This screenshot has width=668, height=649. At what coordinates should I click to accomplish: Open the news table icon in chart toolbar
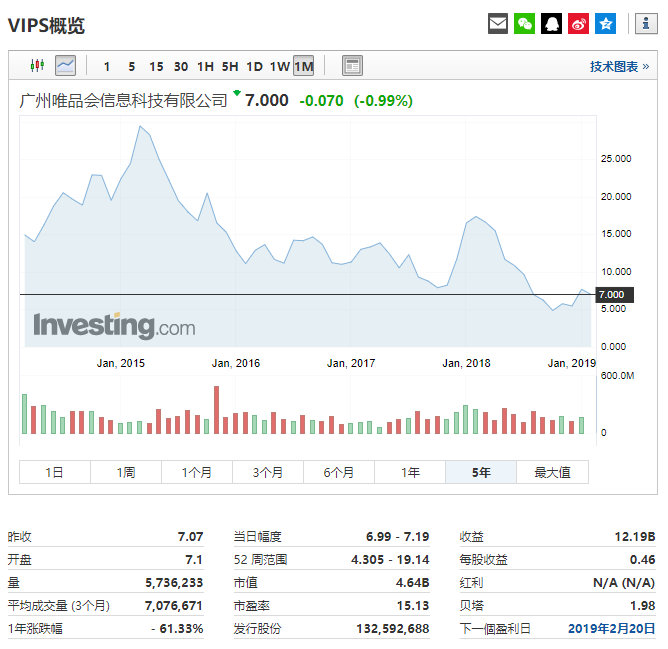[x=352, y=66]
